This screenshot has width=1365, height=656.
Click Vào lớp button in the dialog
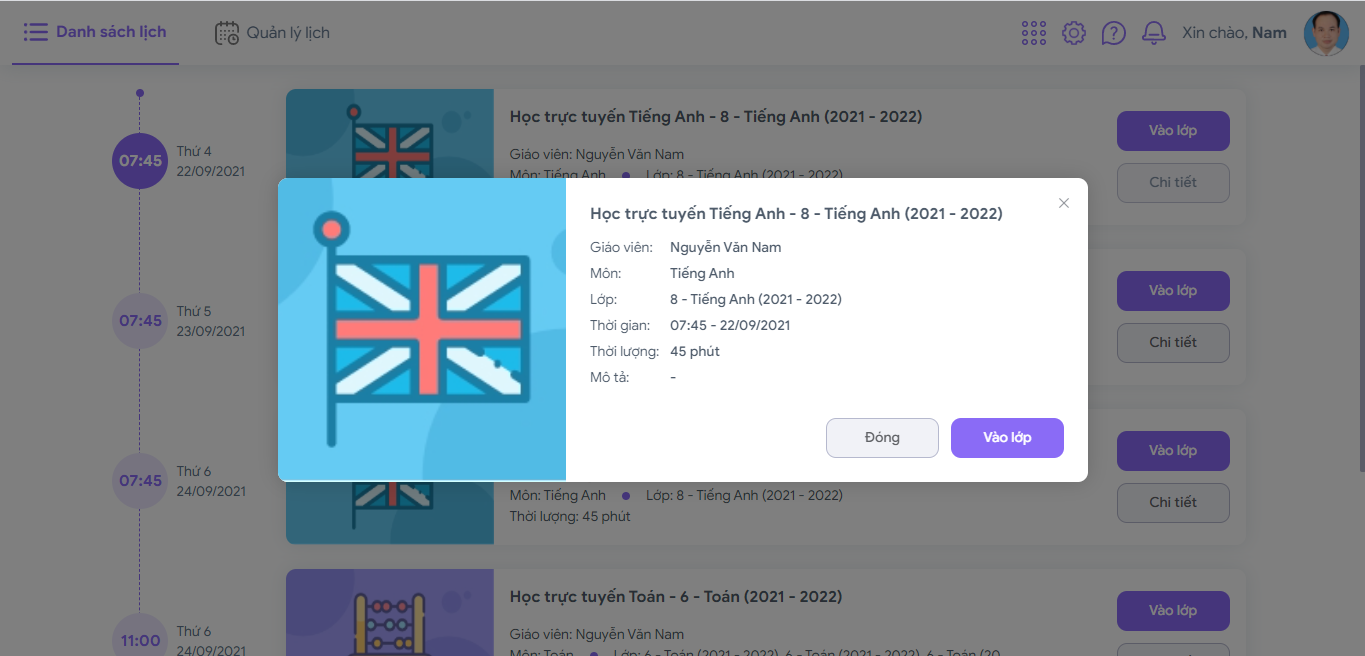(1007, 438)
